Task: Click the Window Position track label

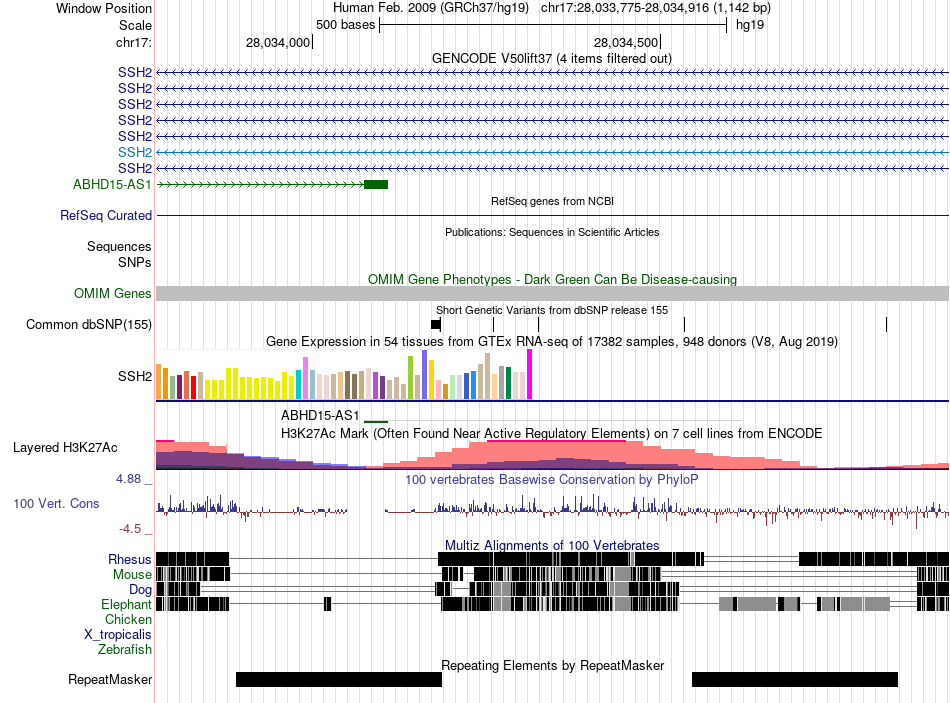Action: 104,8
